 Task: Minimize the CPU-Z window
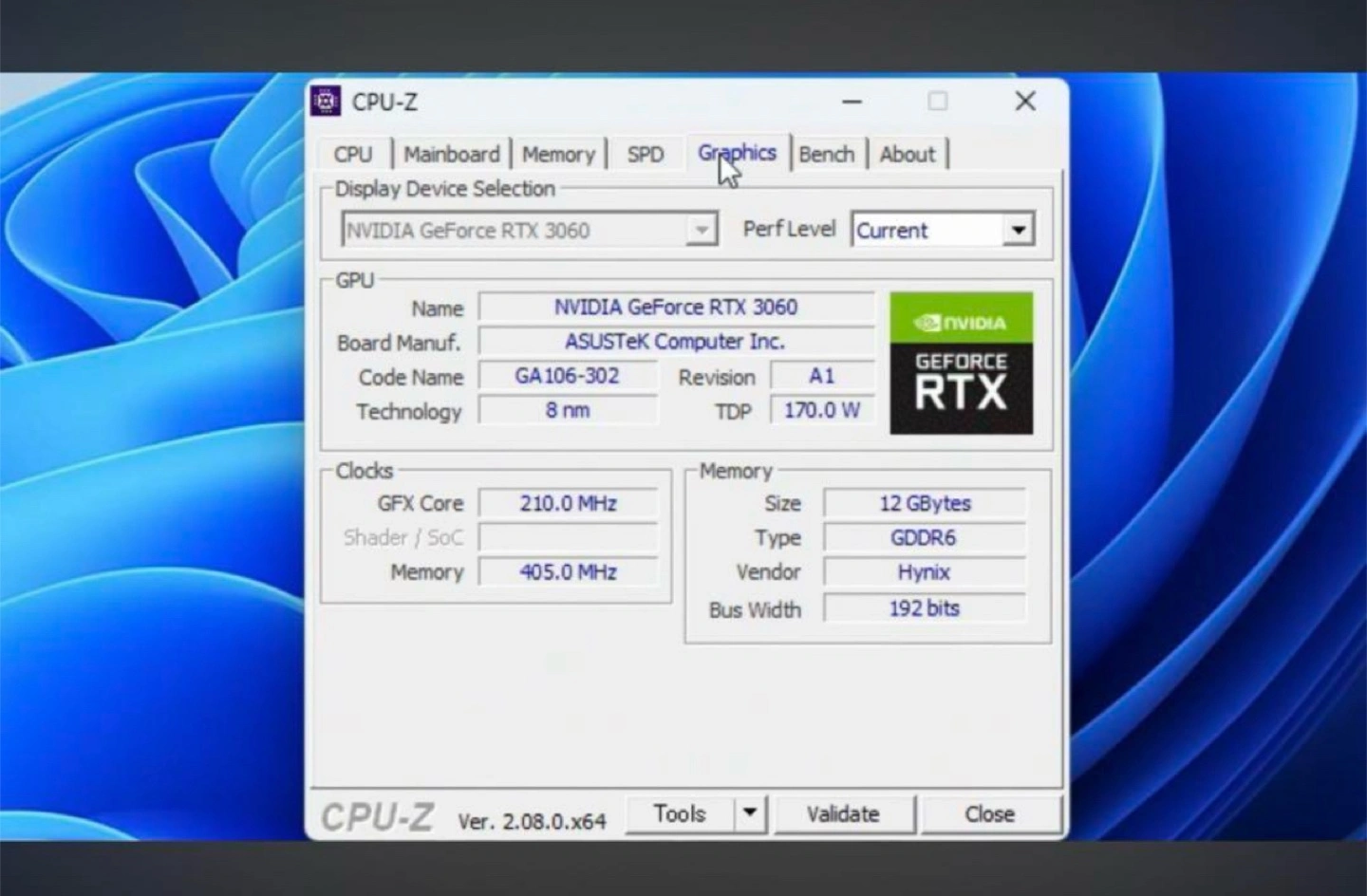[852, 102]
